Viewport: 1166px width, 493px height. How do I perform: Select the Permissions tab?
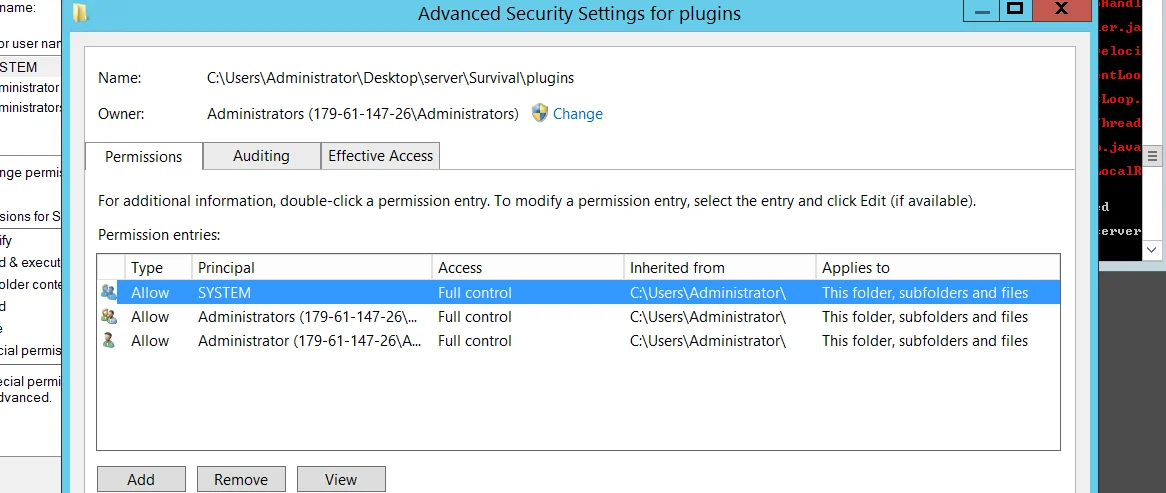pos(144,157)
